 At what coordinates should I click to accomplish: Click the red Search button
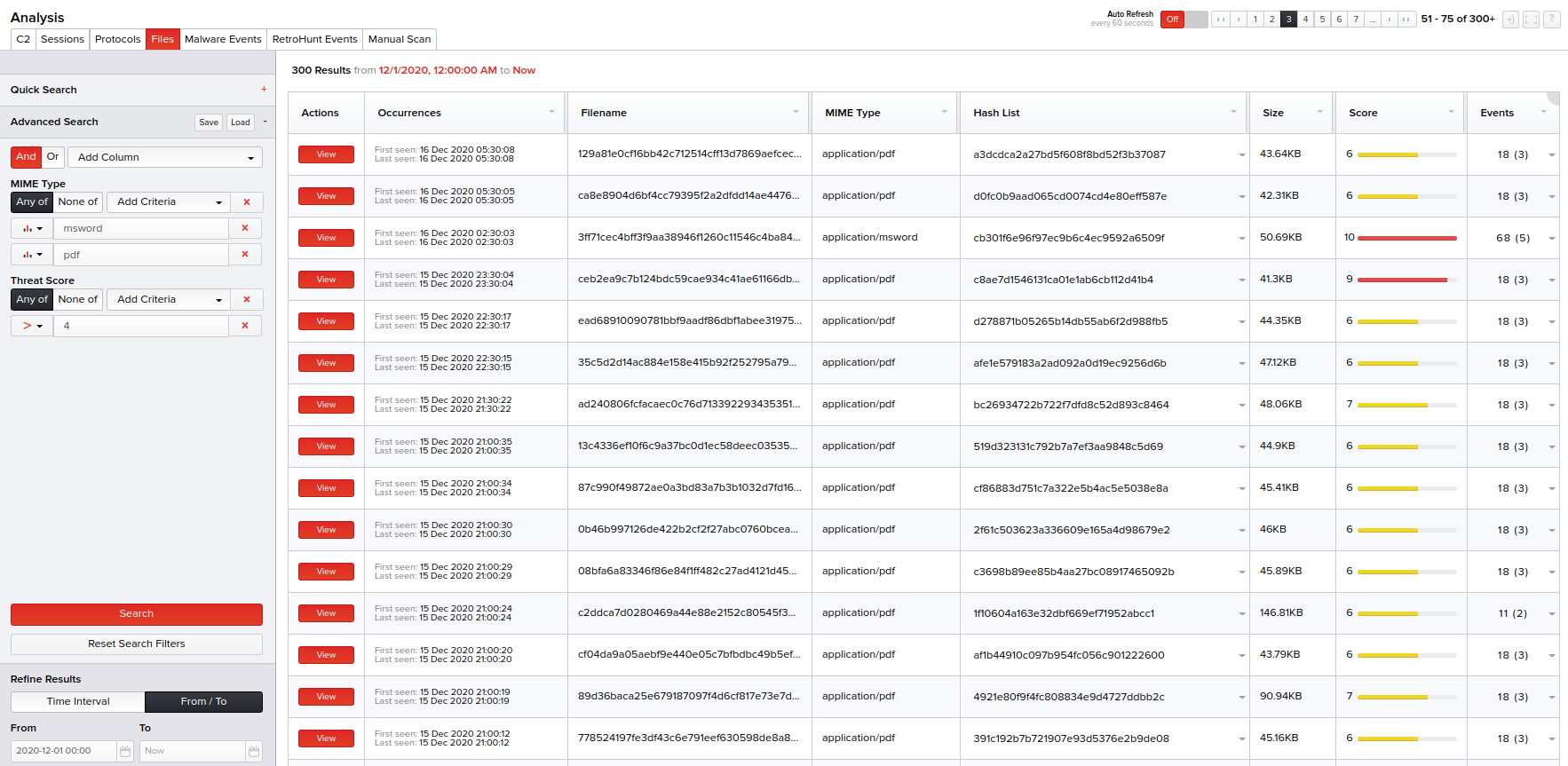pyautogui.click(x=137, y=613)
